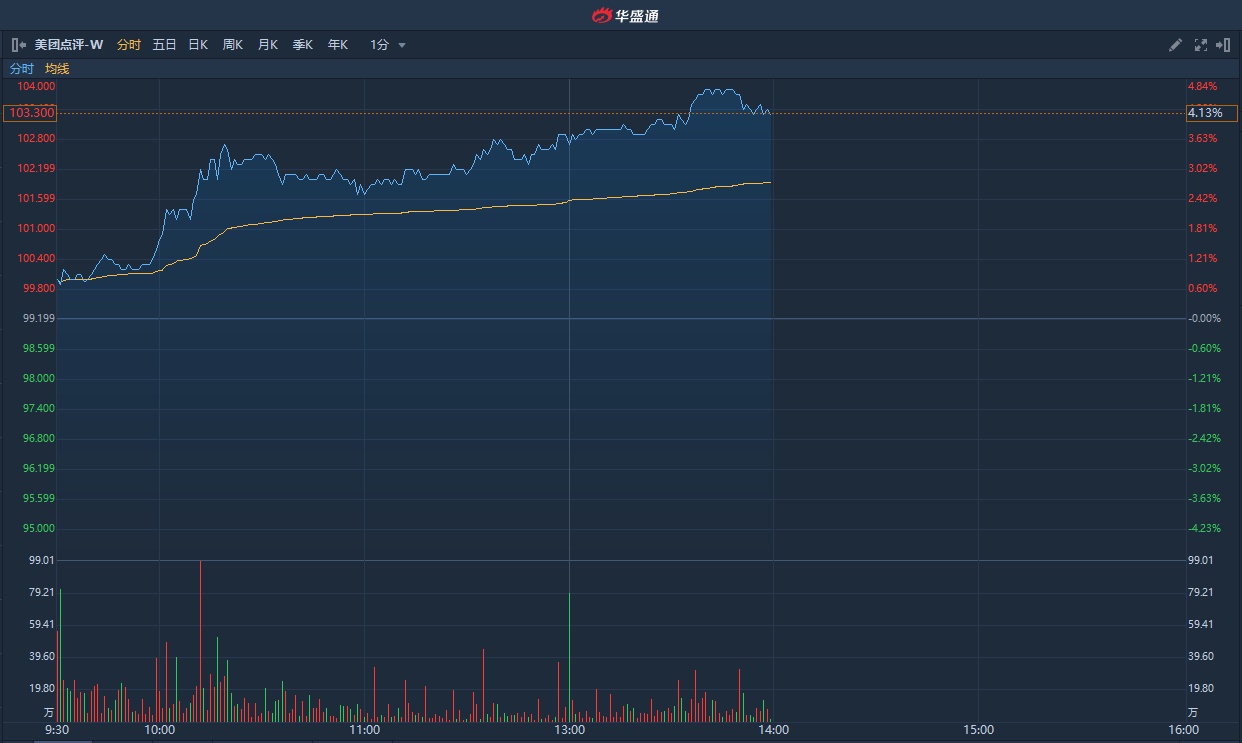Switch to the 日K chart tab
This screenshot has width=1242, height=743.
198,45
